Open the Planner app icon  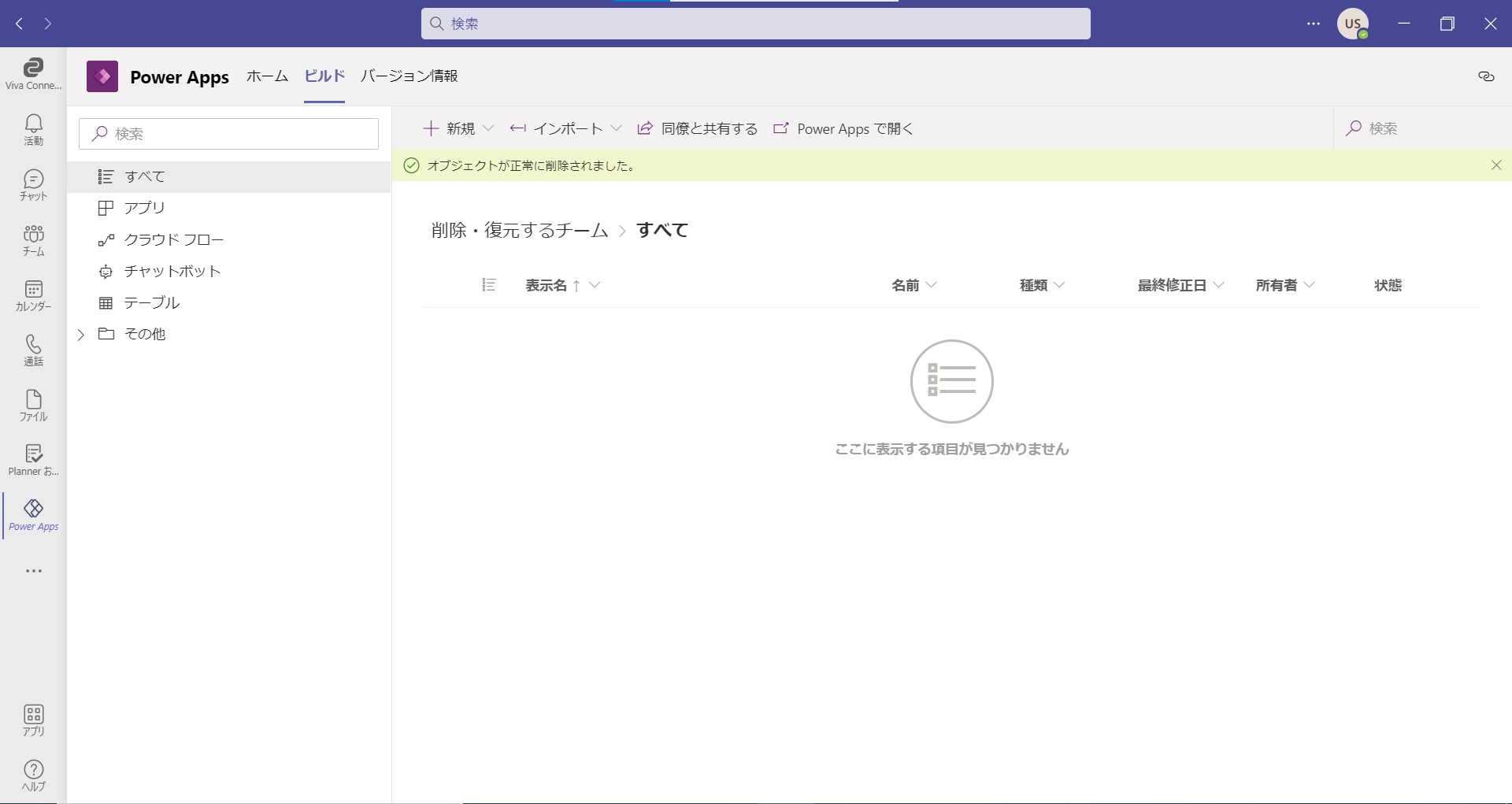click(33, 460)
